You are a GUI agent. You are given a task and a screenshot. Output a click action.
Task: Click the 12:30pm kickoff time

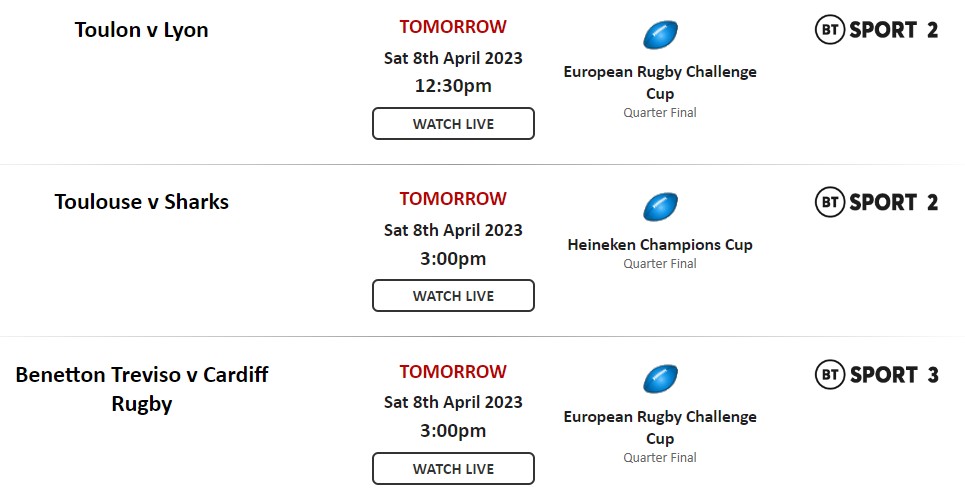[453, 85]
